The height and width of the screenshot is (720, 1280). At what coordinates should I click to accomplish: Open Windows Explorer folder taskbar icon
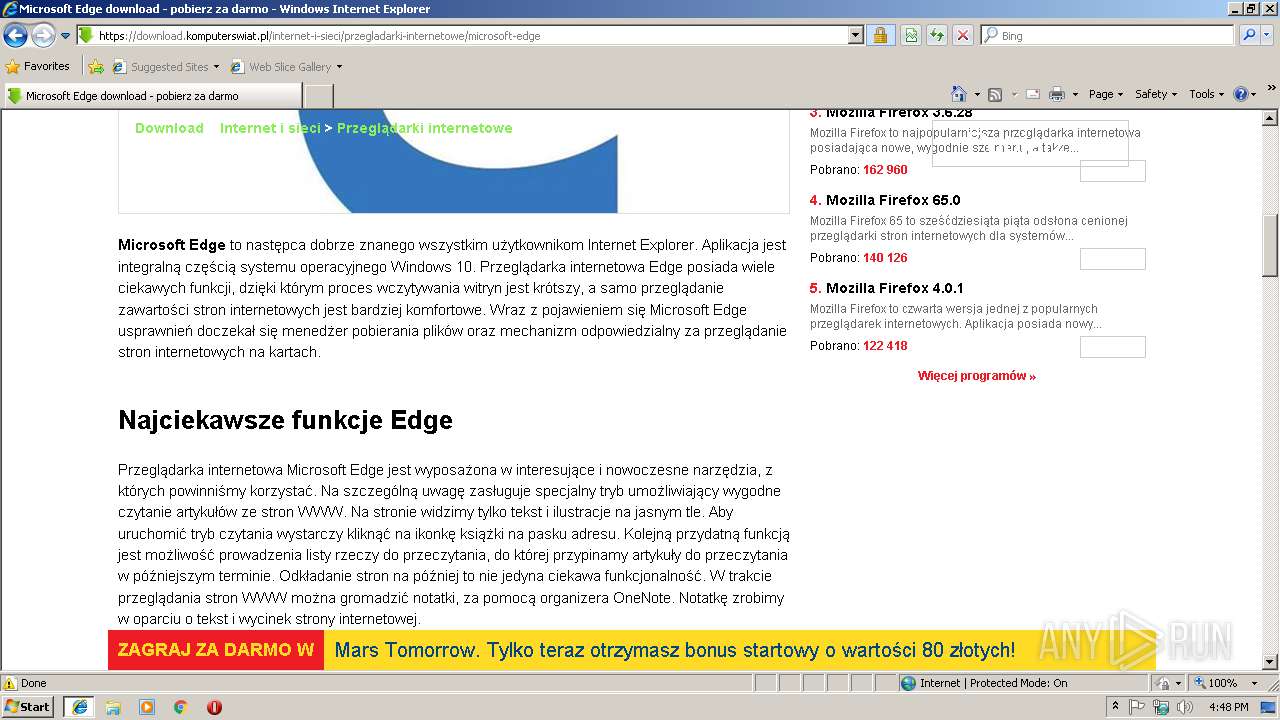(113, 707)
